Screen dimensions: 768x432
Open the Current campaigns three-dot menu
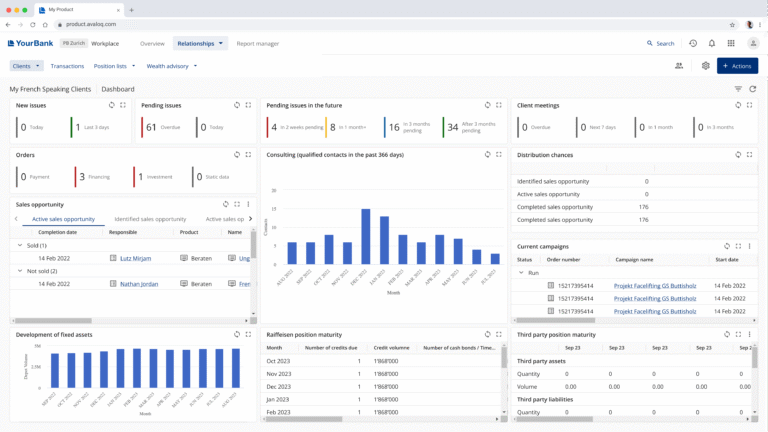[750, 245]
